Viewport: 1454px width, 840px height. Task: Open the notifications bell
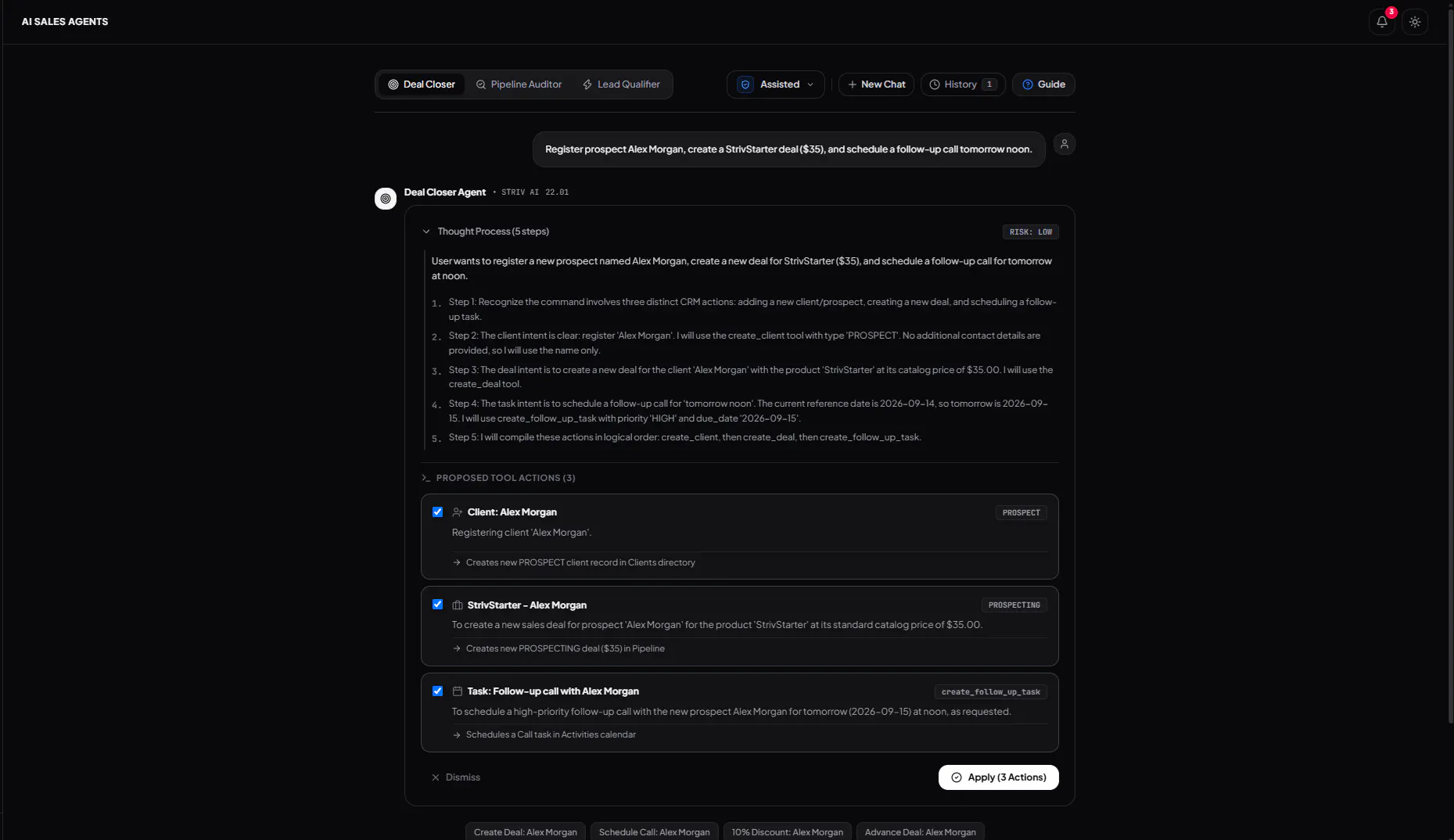pyautogui.click(x=1382, y=22)
